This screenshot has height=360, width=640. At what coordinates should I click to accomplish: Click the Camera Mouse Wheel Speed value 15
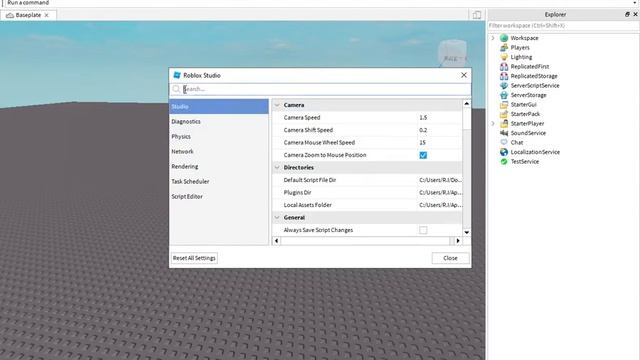[422, 142]
